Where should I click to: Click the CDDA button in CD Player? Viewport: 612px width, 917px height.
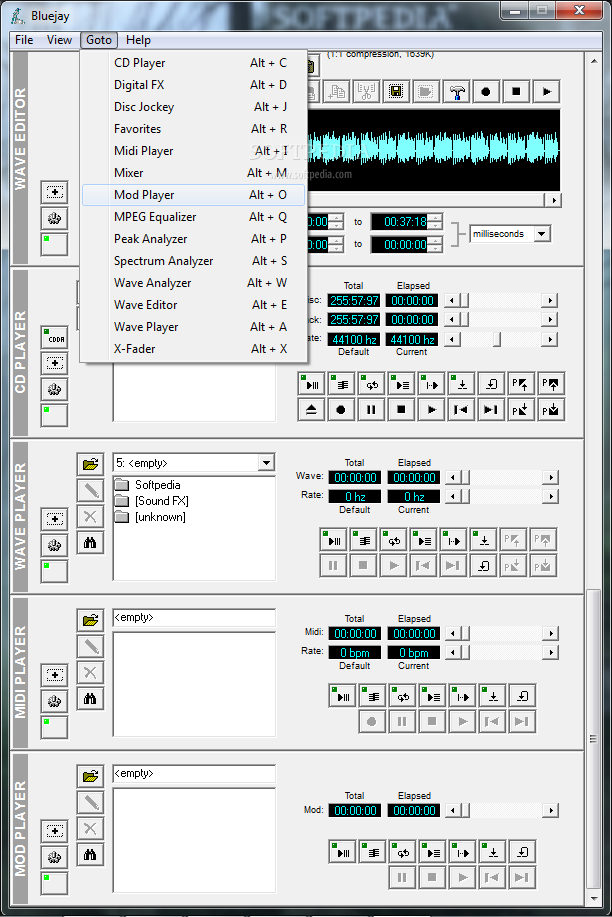[54, 339]
